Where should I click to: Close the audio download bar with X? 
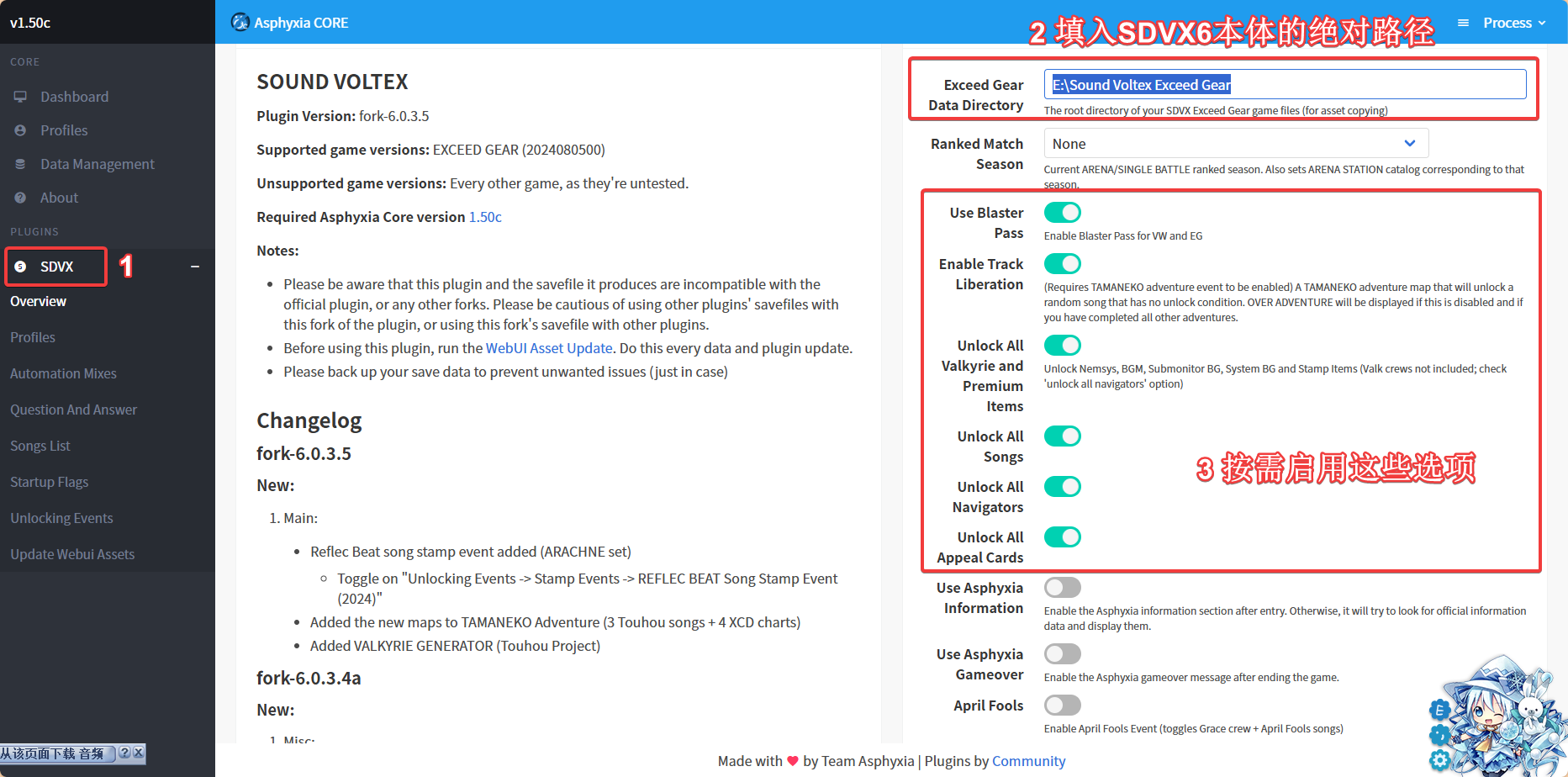click(x=139, y=753)
